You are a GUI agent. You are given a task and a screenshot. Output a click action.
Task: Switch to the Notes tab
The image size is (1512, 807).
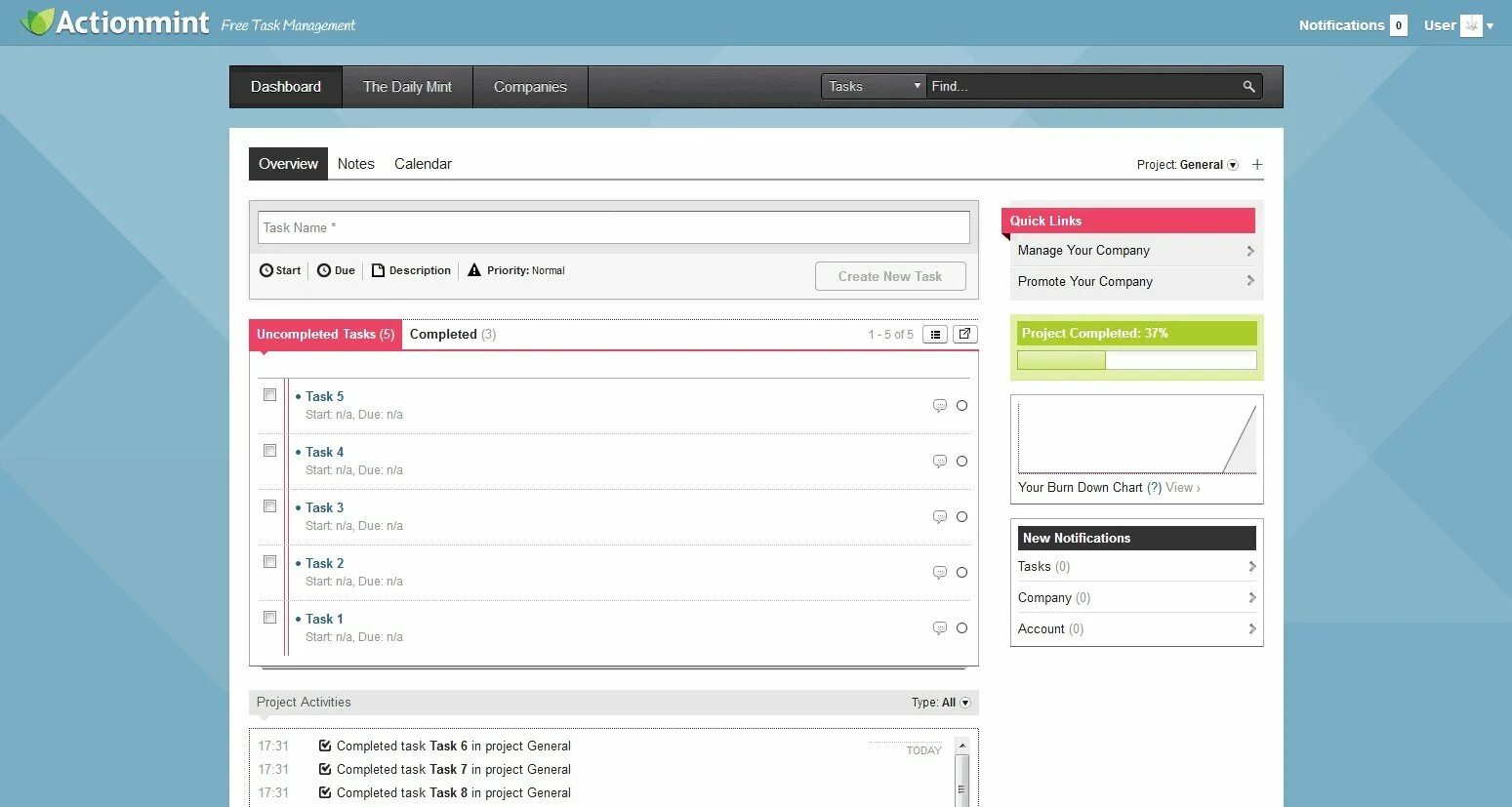356,164
